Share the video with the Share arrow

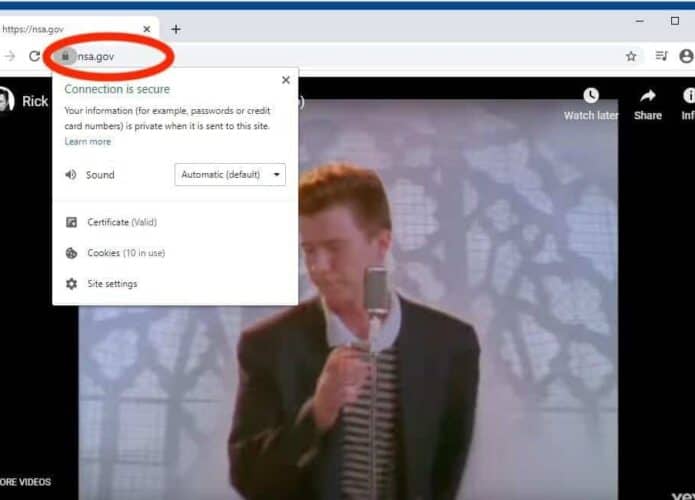[648, 95]
